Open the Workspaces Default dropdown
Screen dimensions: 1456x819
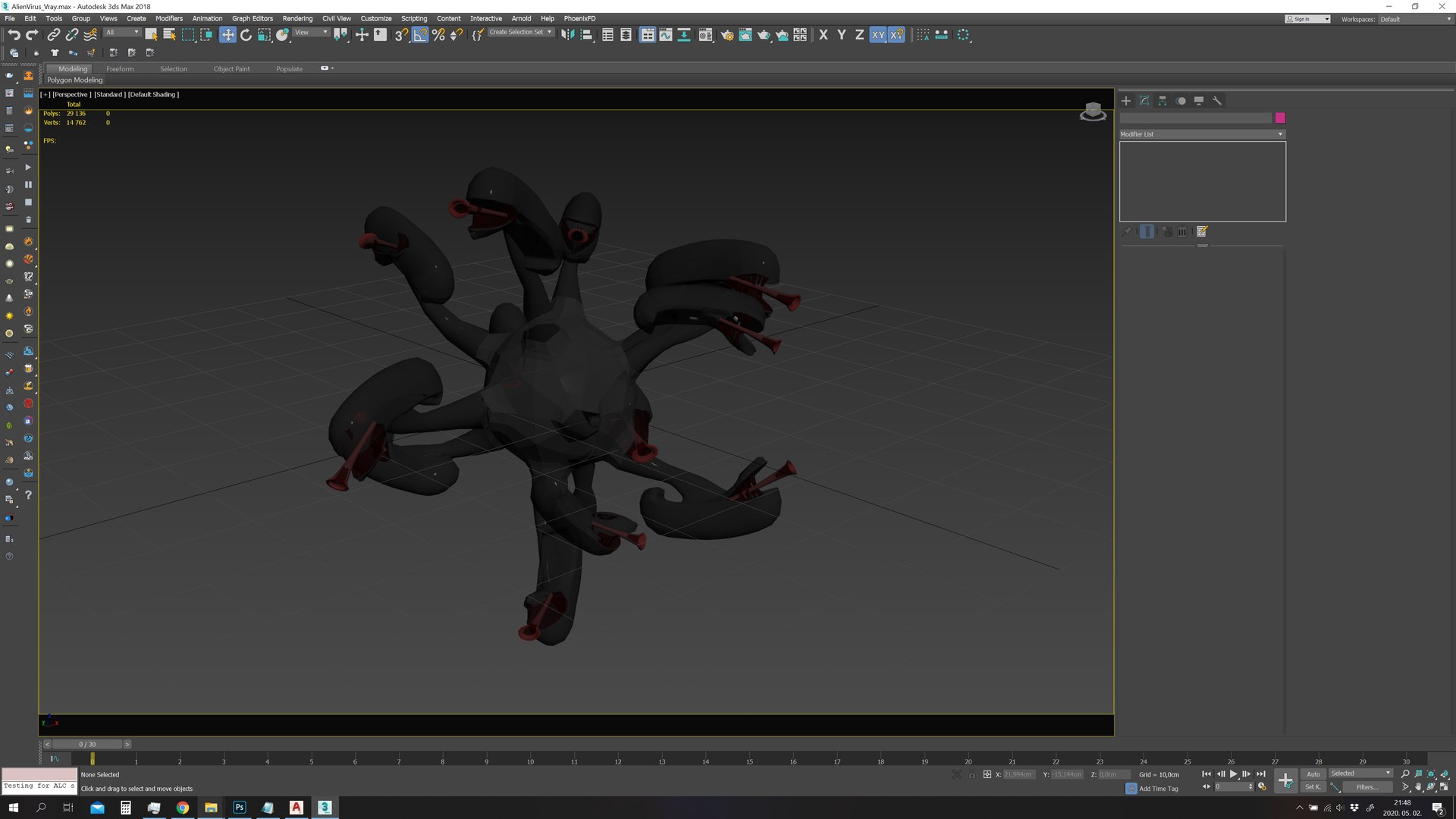pos(1415,19)
